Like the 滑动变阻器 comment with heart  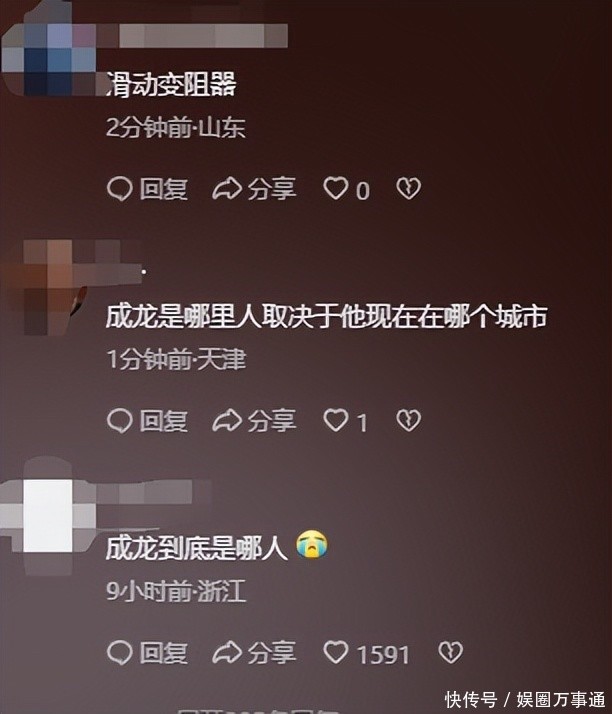336,189
